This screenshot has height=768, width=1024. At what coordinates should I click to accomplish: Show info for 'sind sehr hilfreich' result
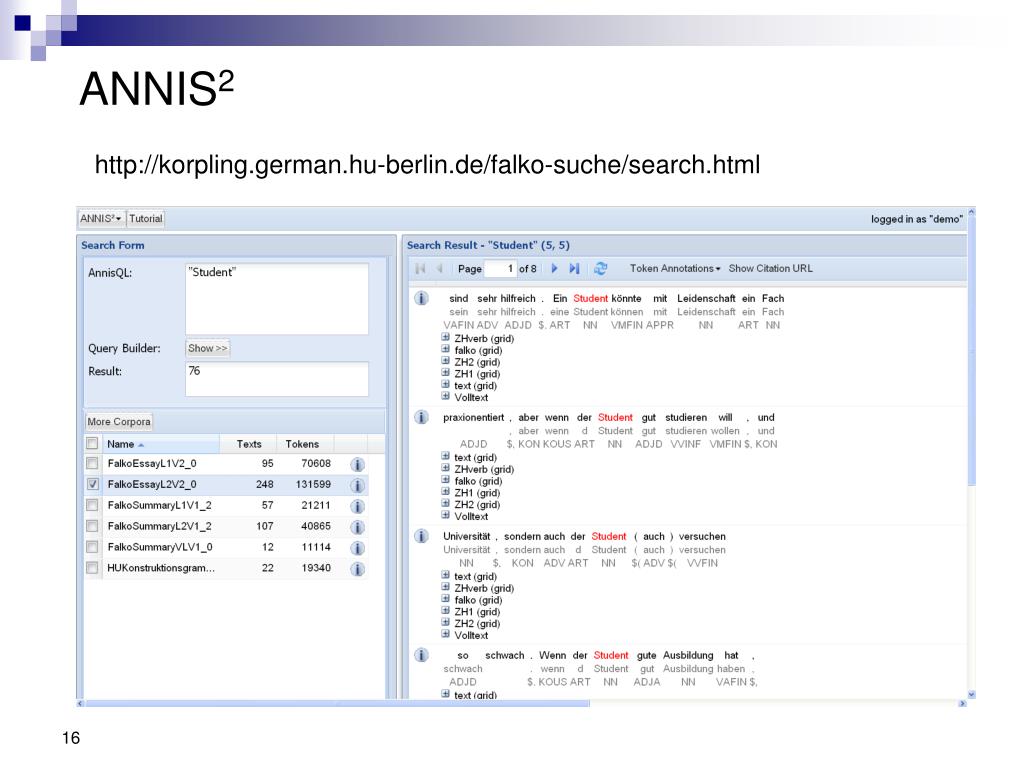(x=422, y=298)
